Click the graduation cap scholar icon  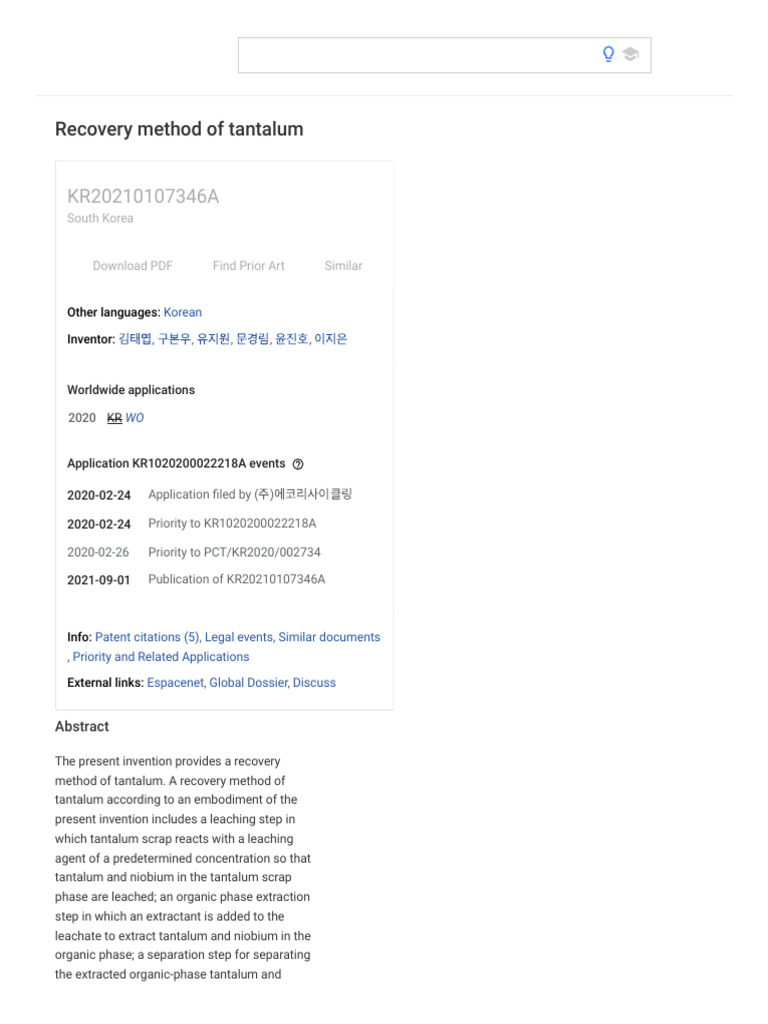630,54
